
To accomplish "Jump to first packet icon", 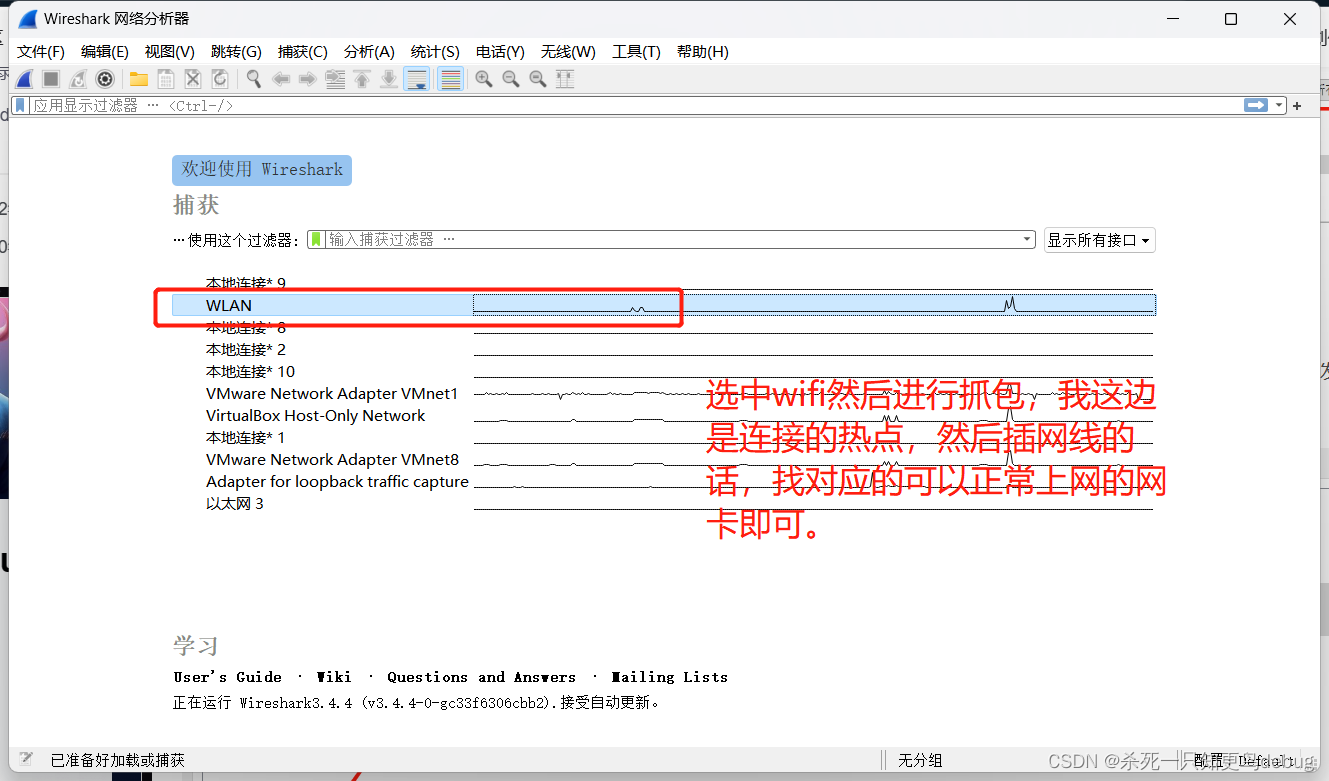I will tap(362, 79).
